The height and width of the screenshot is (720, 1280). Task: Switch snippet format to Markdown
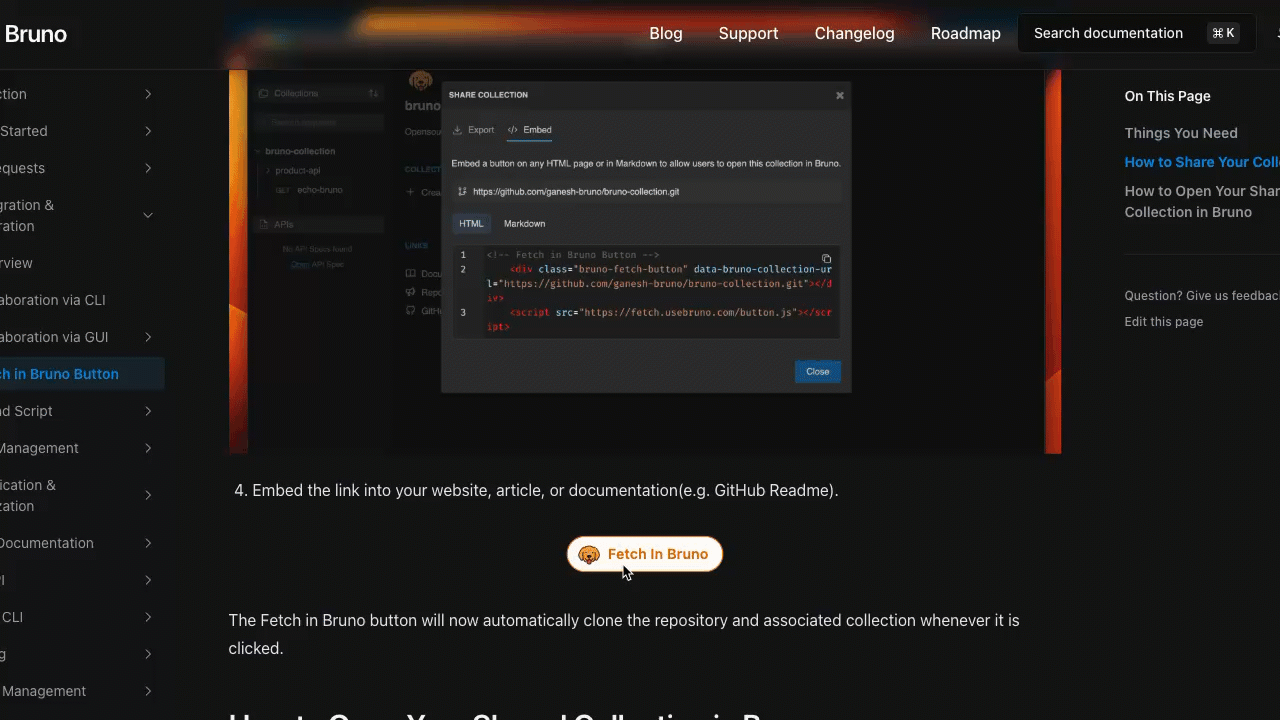[524, 223]
